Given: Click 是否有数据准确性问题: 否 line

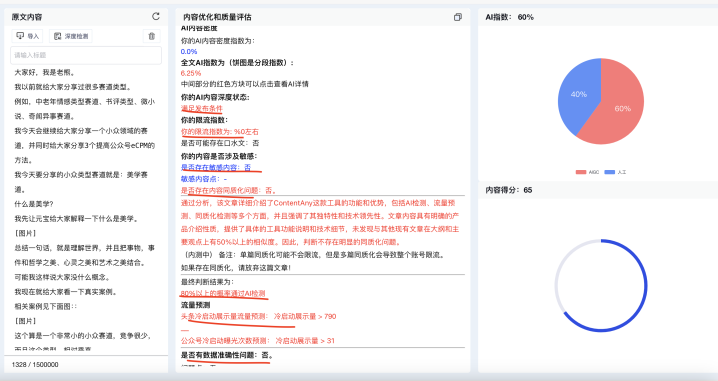Looking at the screenshot, I should pos(227,355).
